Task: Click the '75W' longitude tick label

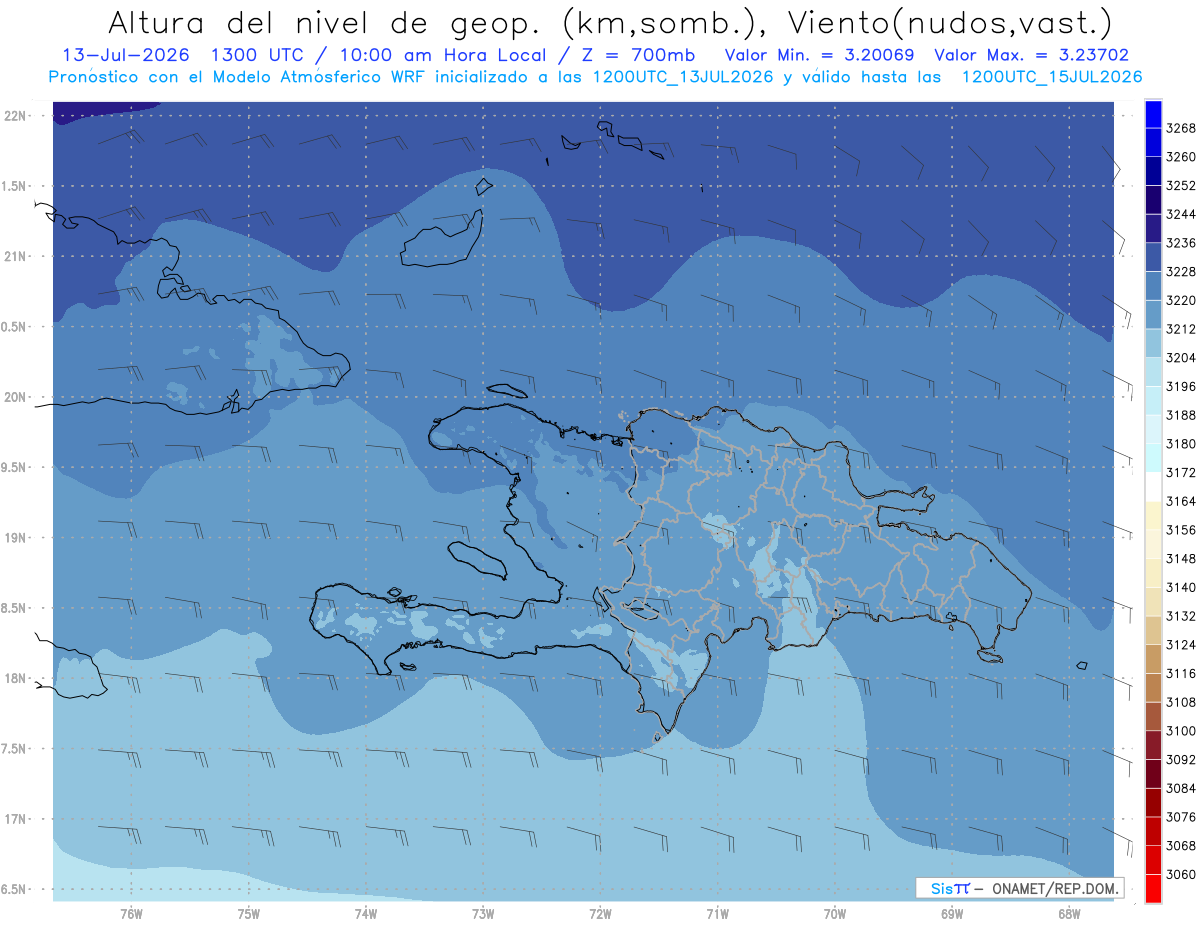Action: click(249, 914)
